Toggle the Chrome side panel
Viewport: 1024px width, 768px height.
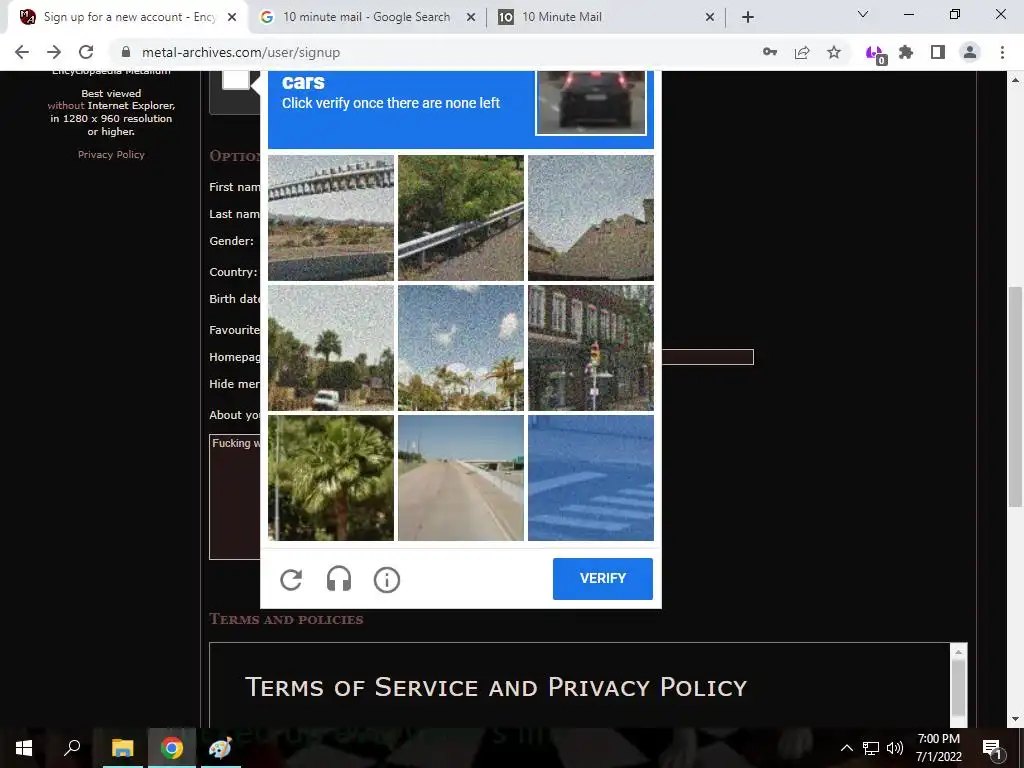(x=938, y=52)
